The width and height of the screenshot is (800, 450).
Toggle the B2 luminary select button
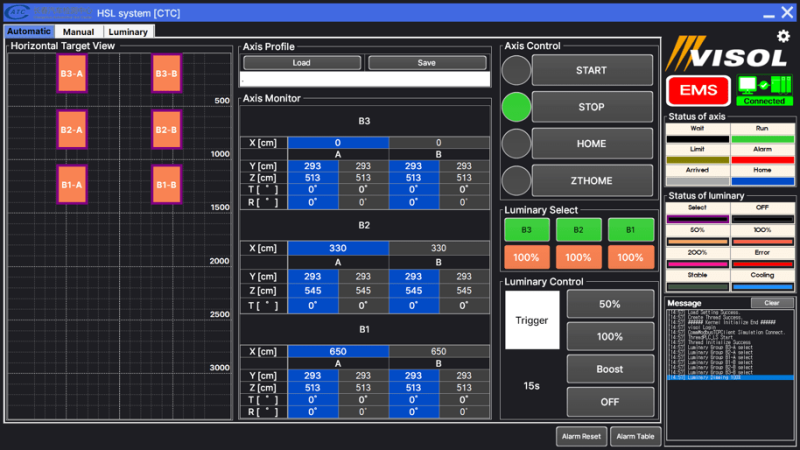[x=579, y=230]
